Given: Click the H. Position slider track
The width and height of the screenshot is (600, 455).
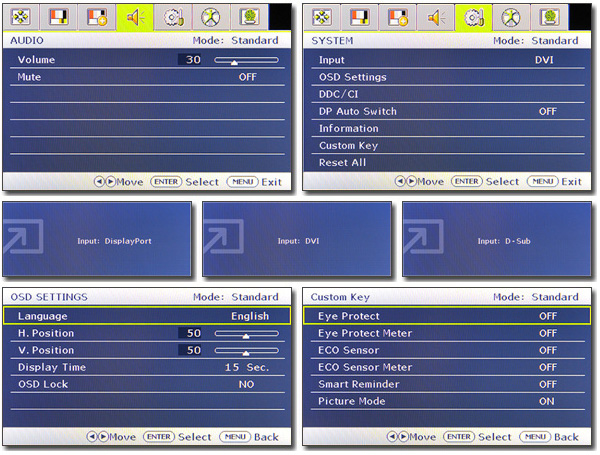Looking at the screenshot, I should coord(246,334).
